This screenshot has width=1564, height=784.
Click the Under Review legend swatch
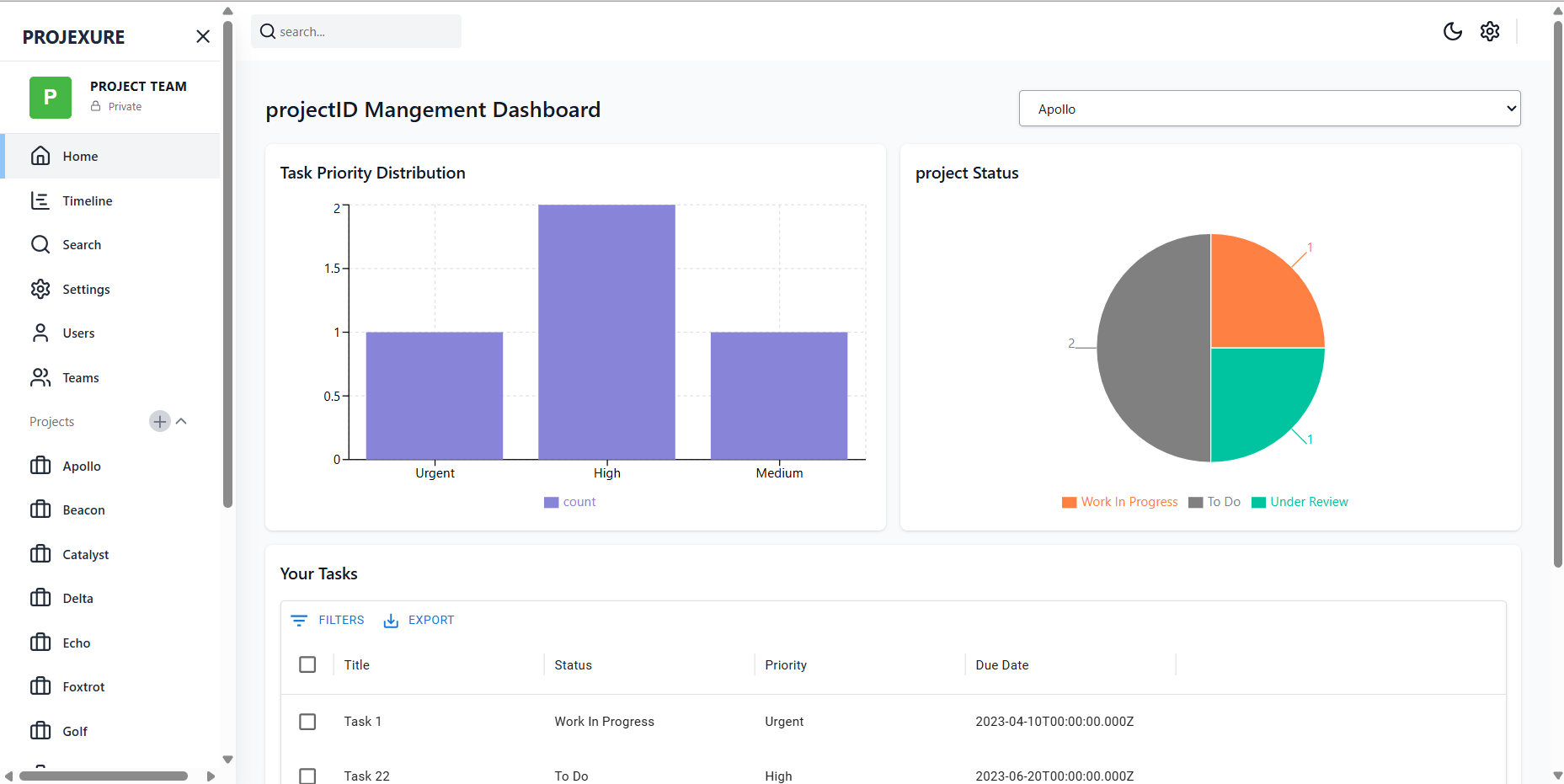point(1259,502)
